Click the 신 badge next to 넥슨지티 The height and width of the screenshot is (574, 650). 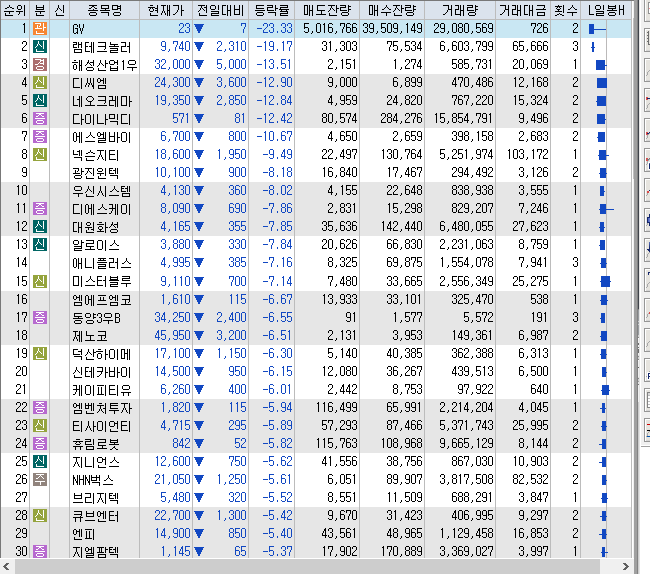(40, 155)
